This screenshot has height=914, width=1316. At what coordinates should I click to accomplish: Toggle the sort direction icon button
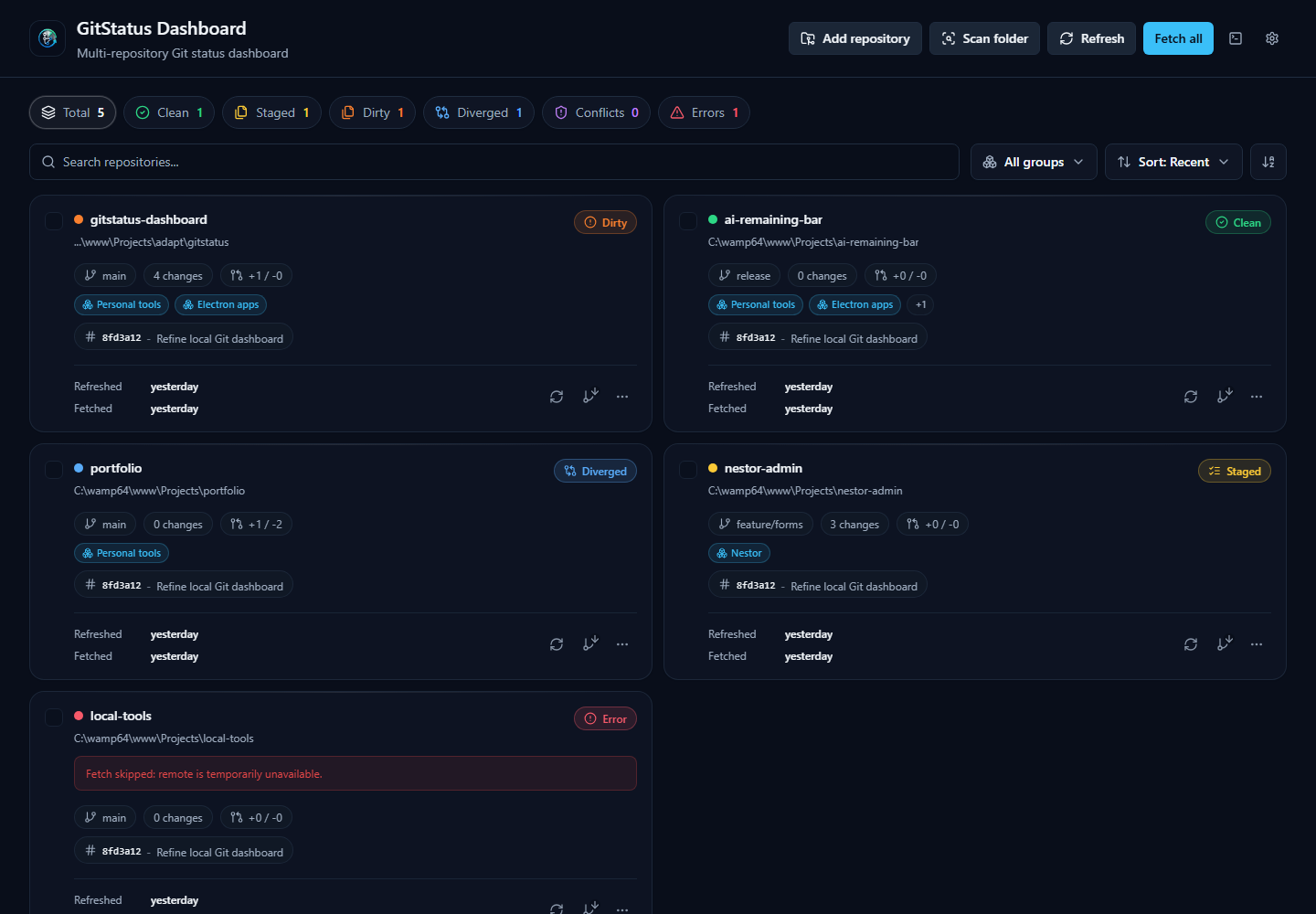[1268, 162]
